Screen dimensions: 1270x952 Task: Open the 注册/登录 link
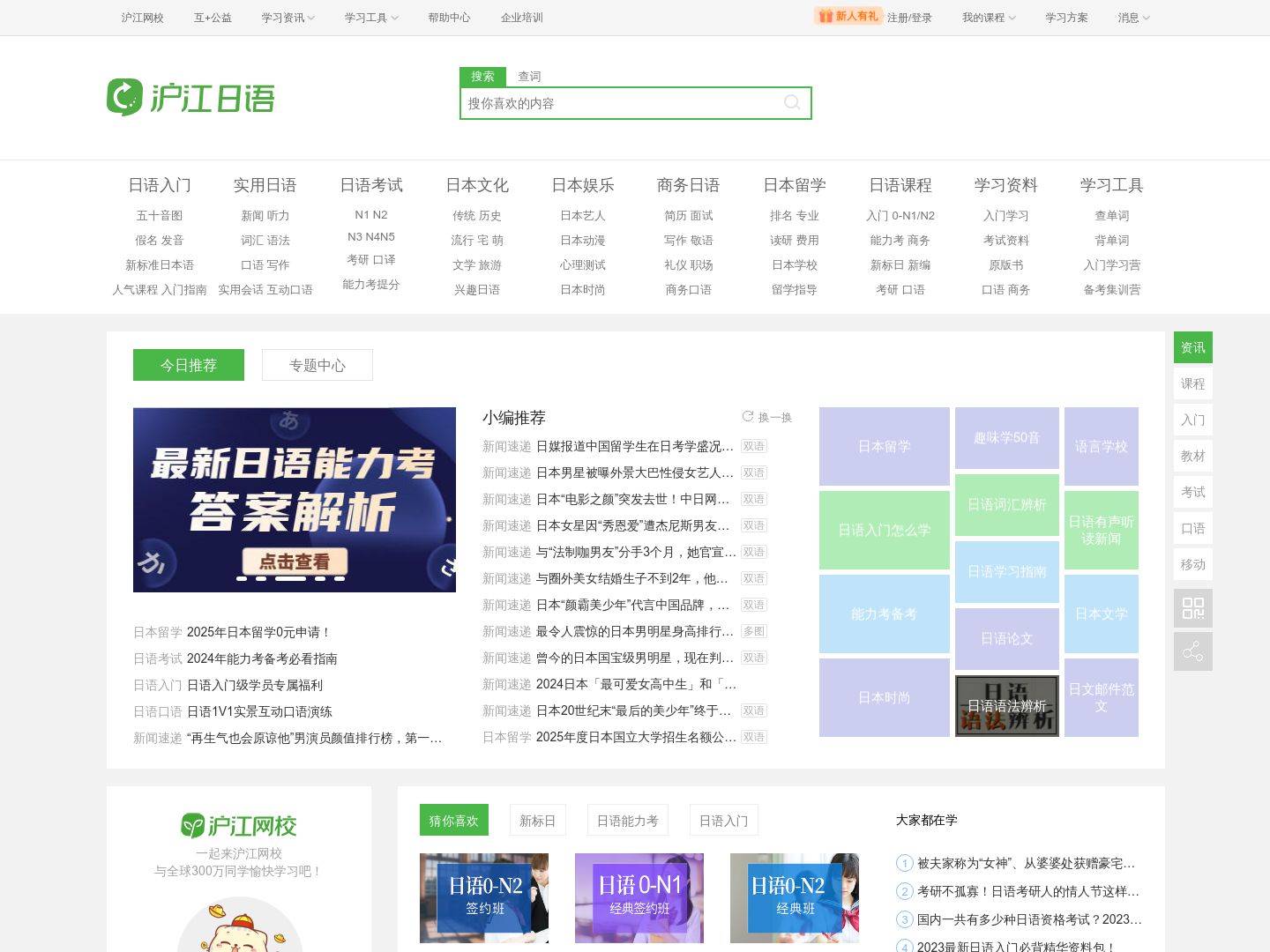pos(909,18)
